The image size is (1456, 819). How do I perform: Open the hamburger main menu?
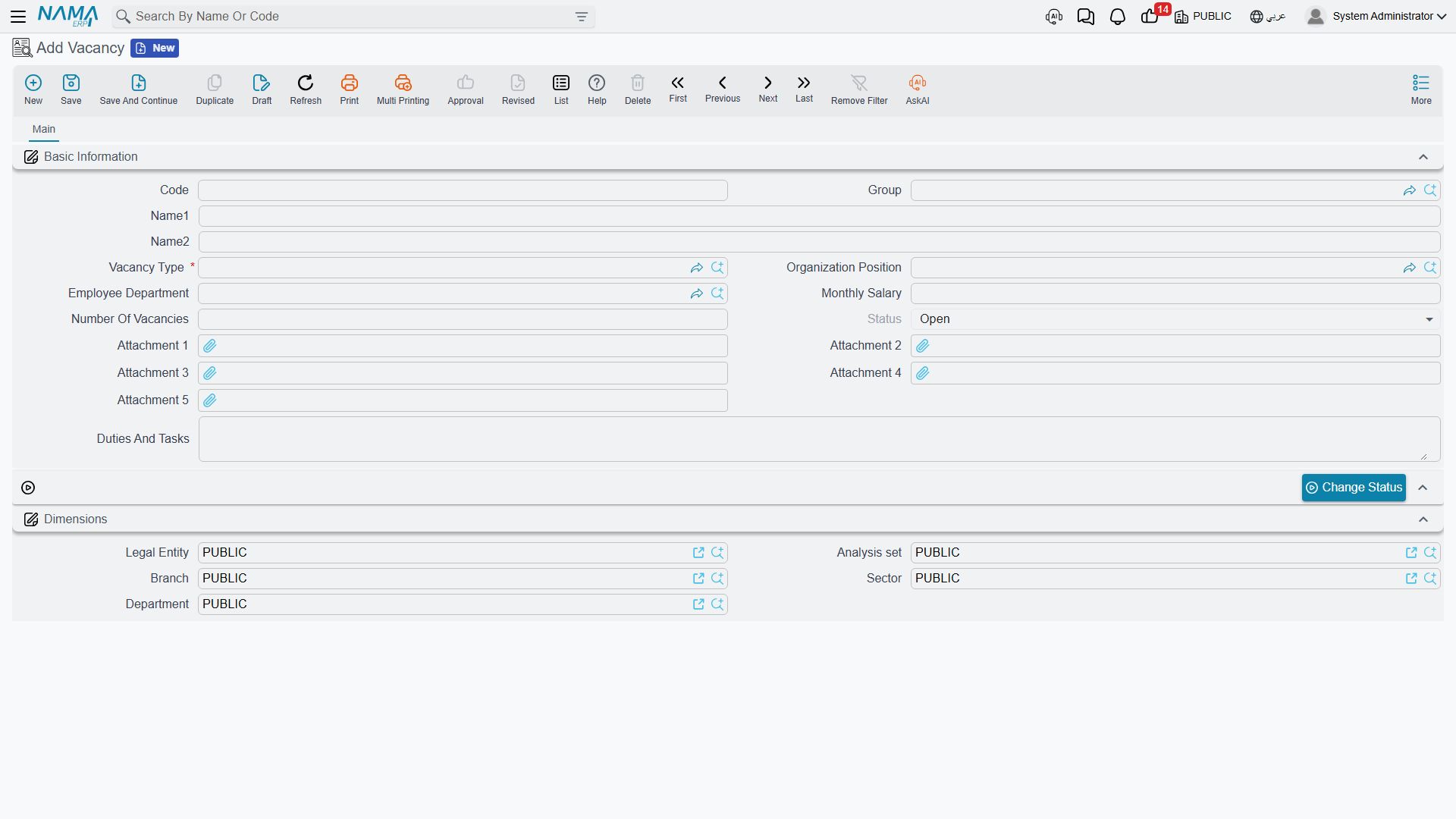[18, 16]
